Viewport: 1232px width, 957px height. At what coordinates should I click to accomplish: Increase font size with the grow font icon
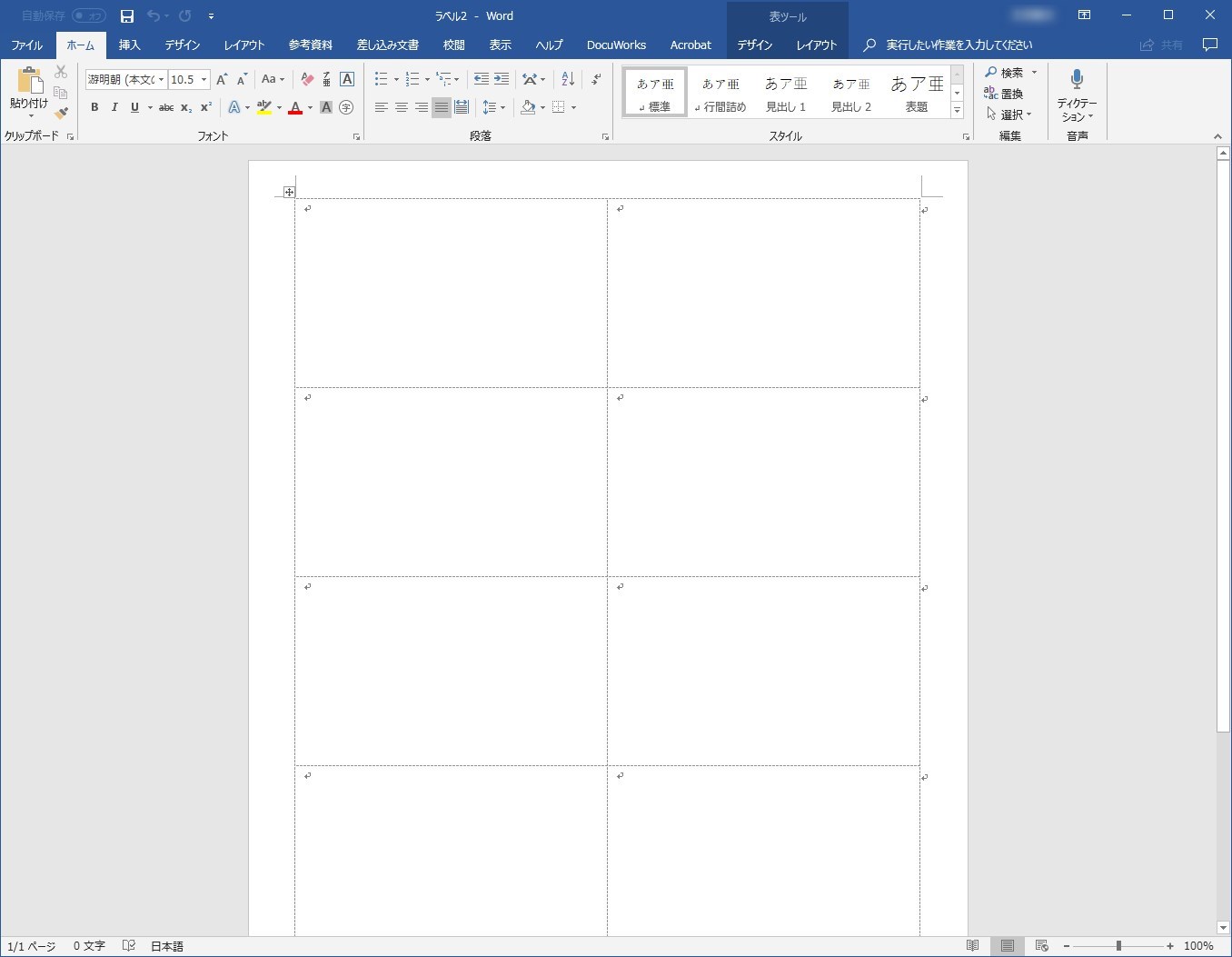222,80
